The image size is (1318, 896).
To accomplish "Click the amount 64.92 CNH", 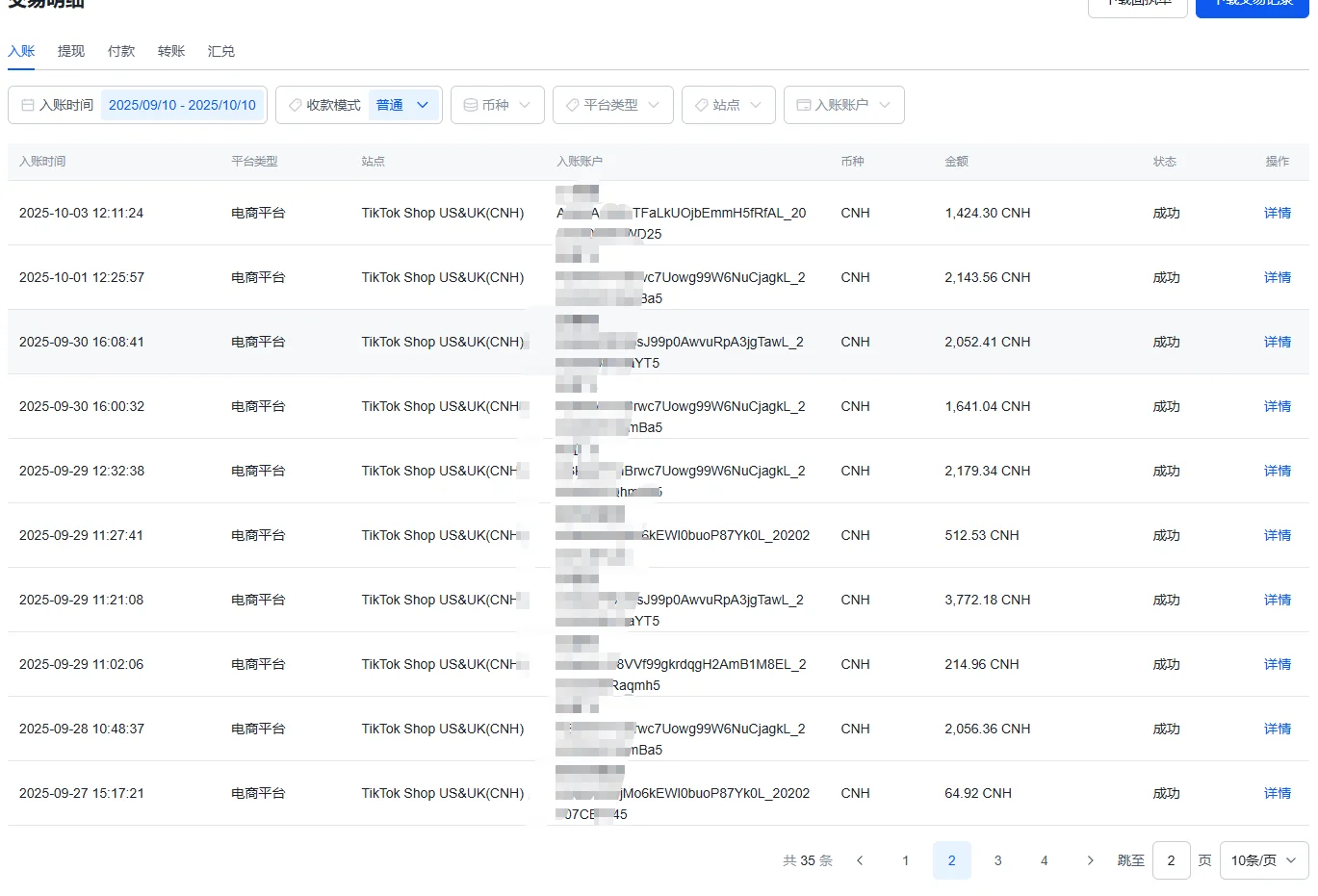I will click(x=978, y=793).
